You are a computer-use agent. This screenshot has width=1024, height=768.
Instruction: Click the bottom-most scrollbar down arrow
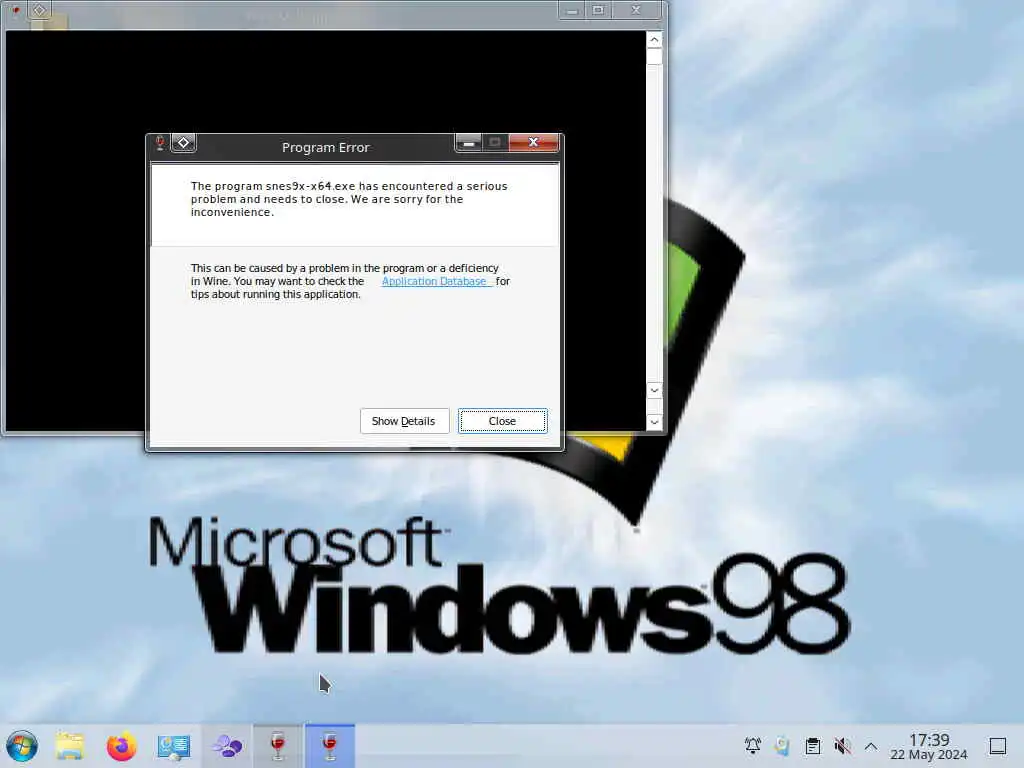pos(654,422)
